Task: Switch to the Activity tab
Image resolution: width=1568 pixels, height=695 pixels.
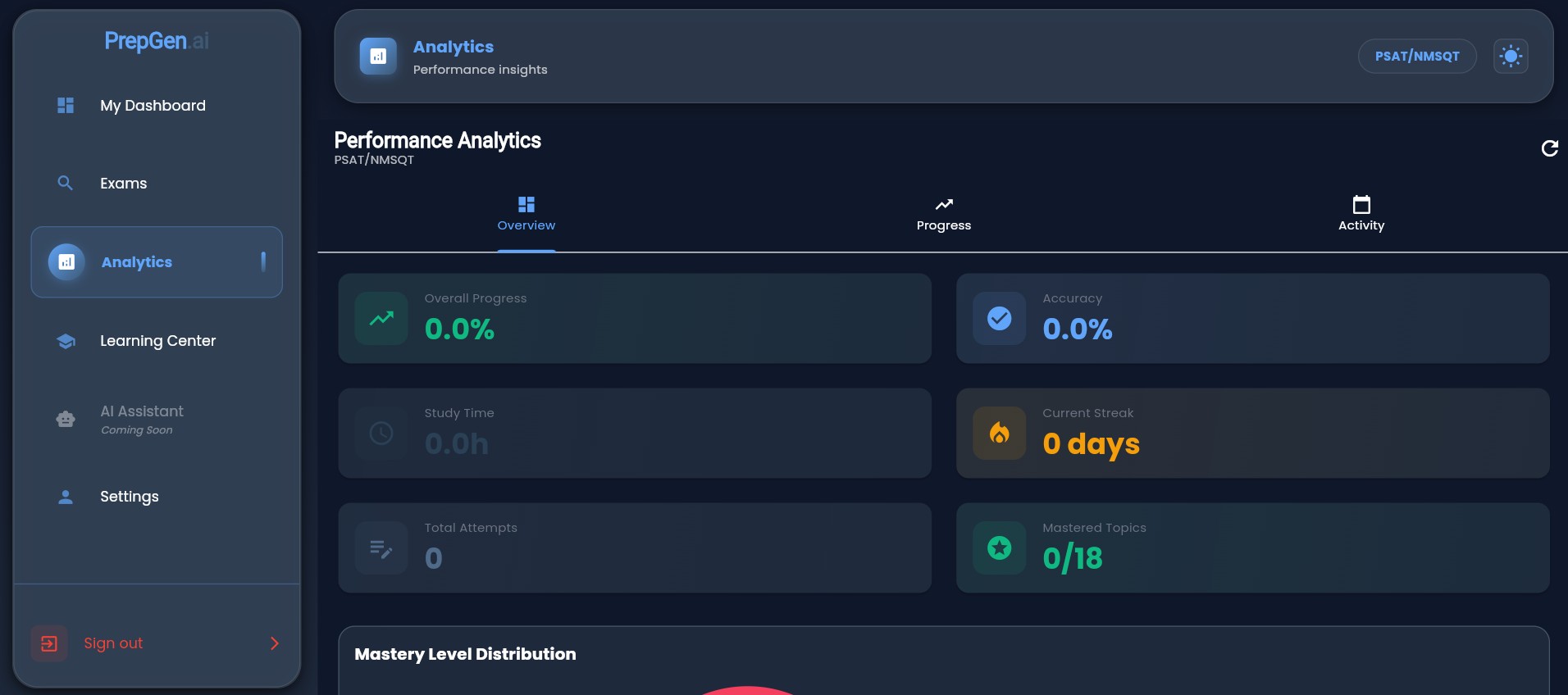Action: (1361, 215)
